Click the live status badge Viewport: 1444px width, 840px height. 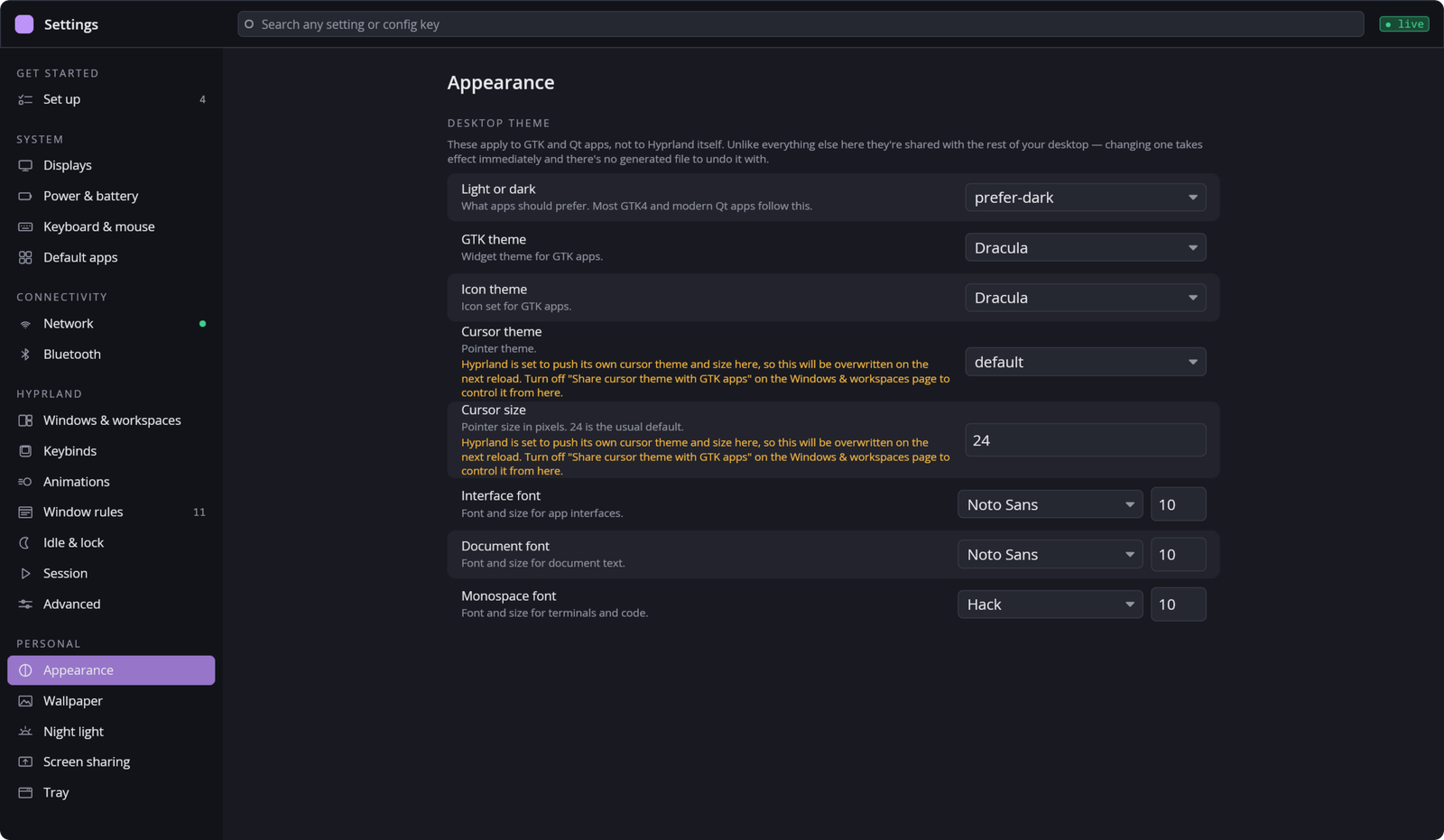coord(1404,24)
